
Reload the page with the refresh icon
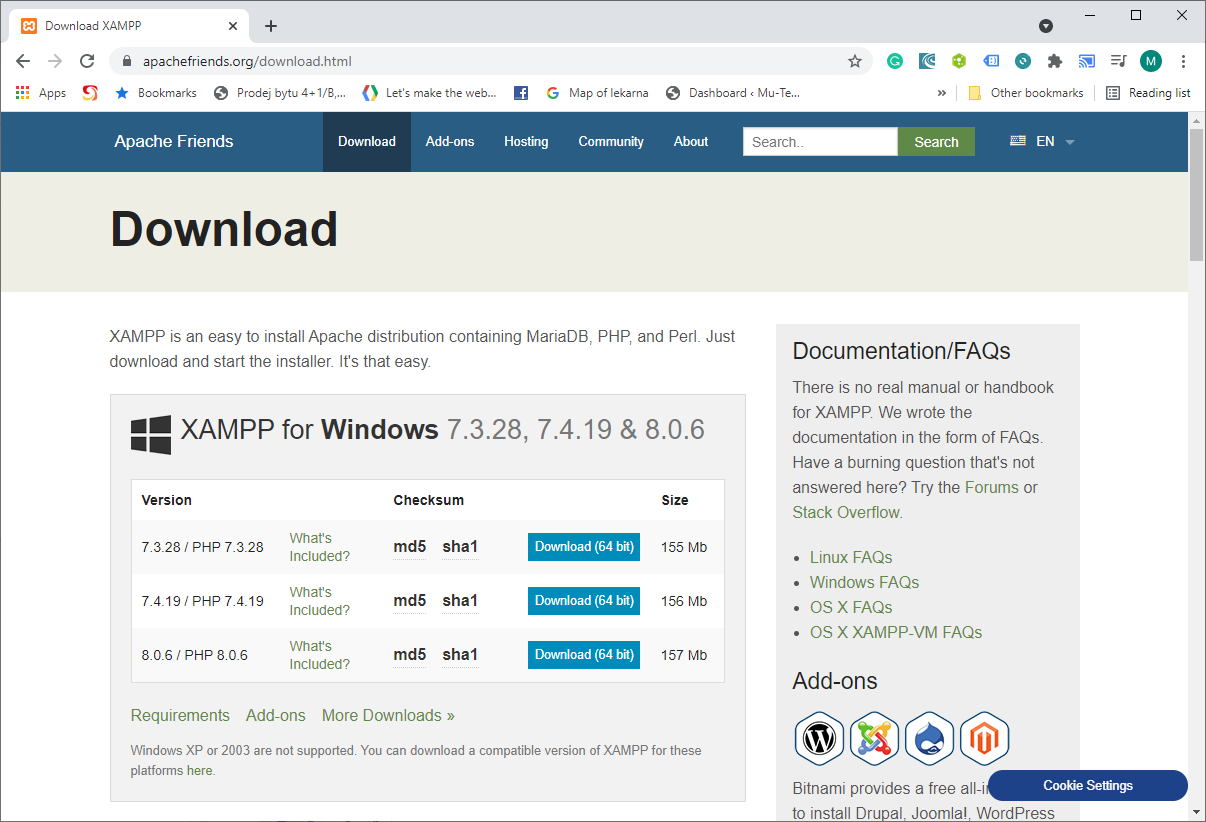click(87, 61)
